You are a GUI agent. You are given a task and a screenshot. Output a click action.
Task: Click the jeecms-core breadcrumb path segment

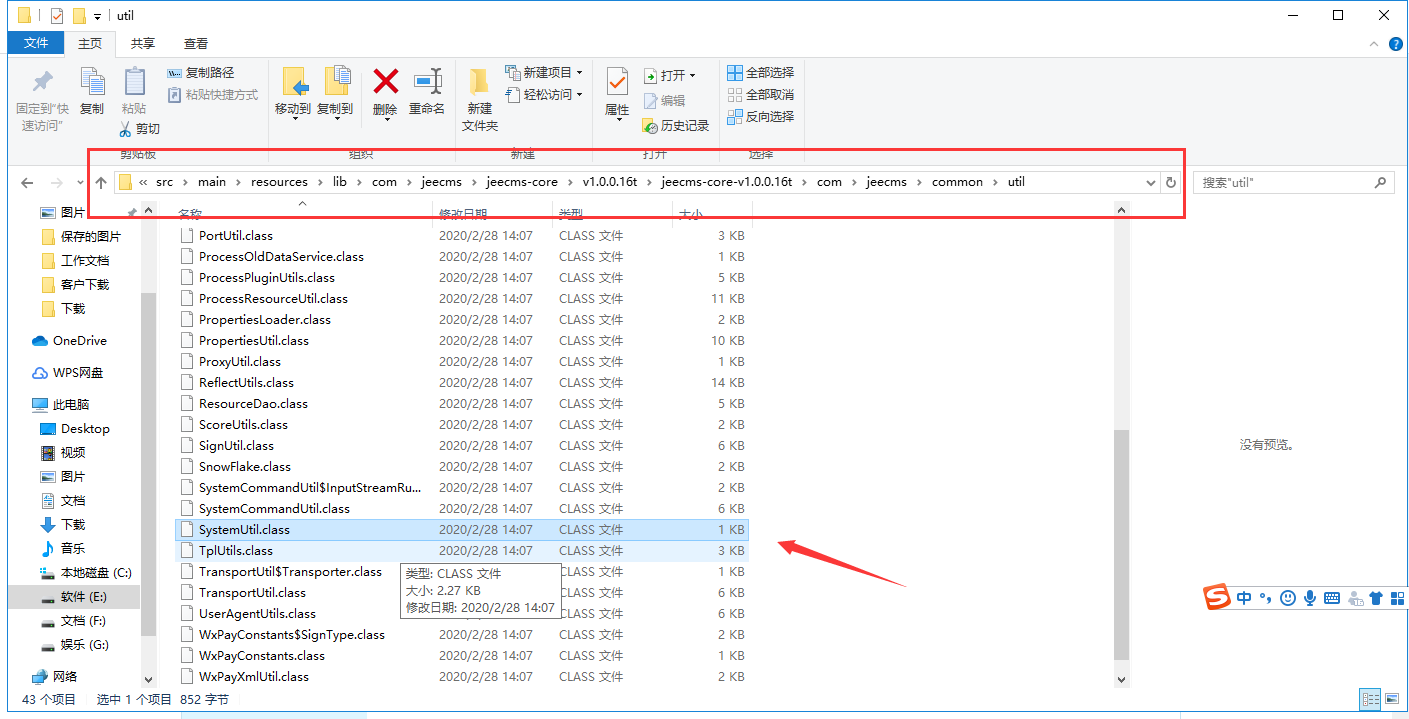(521, 182)
